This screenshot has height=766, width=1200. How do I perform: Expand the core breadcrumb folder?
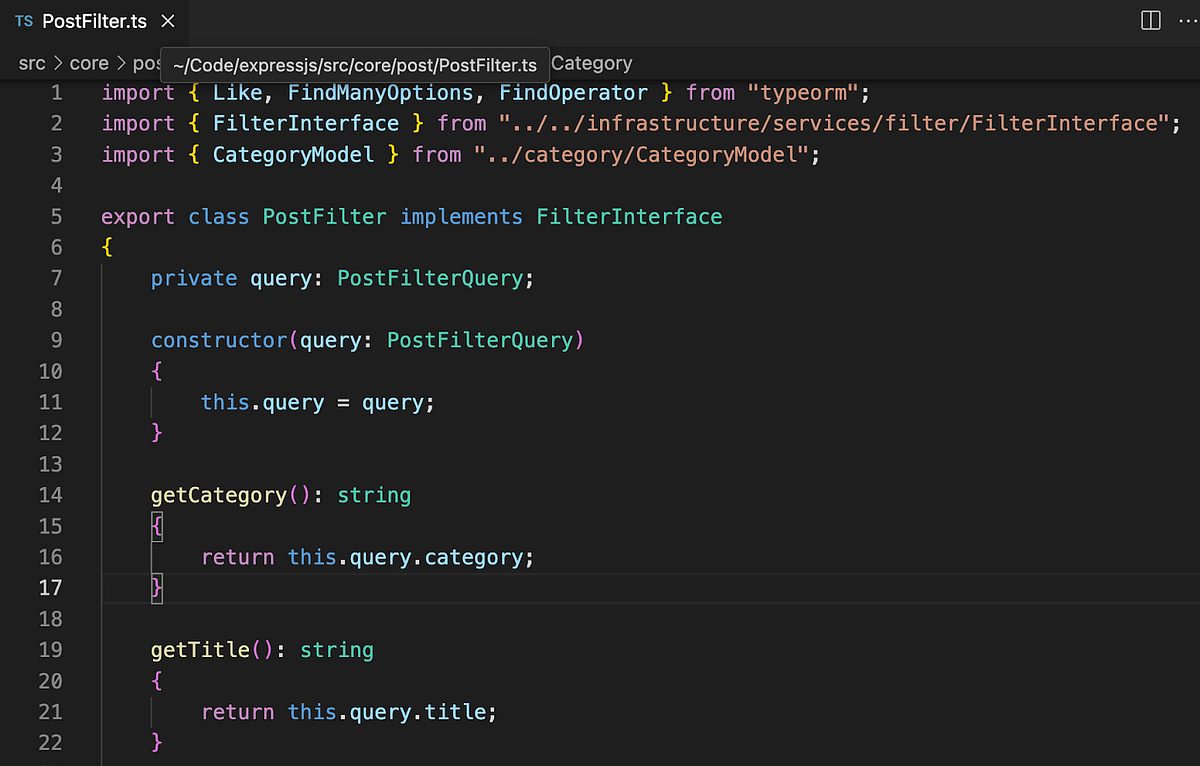[89, 63]
